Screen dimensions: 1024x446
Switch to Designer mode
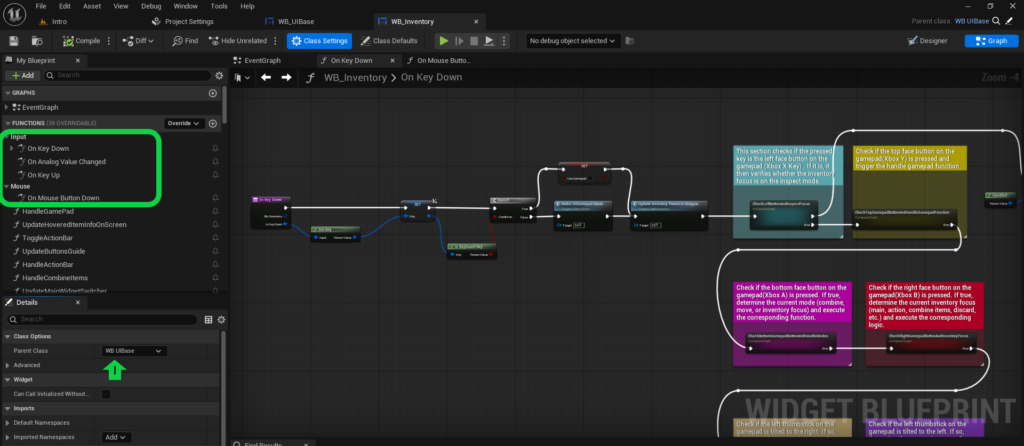[927, 40]
